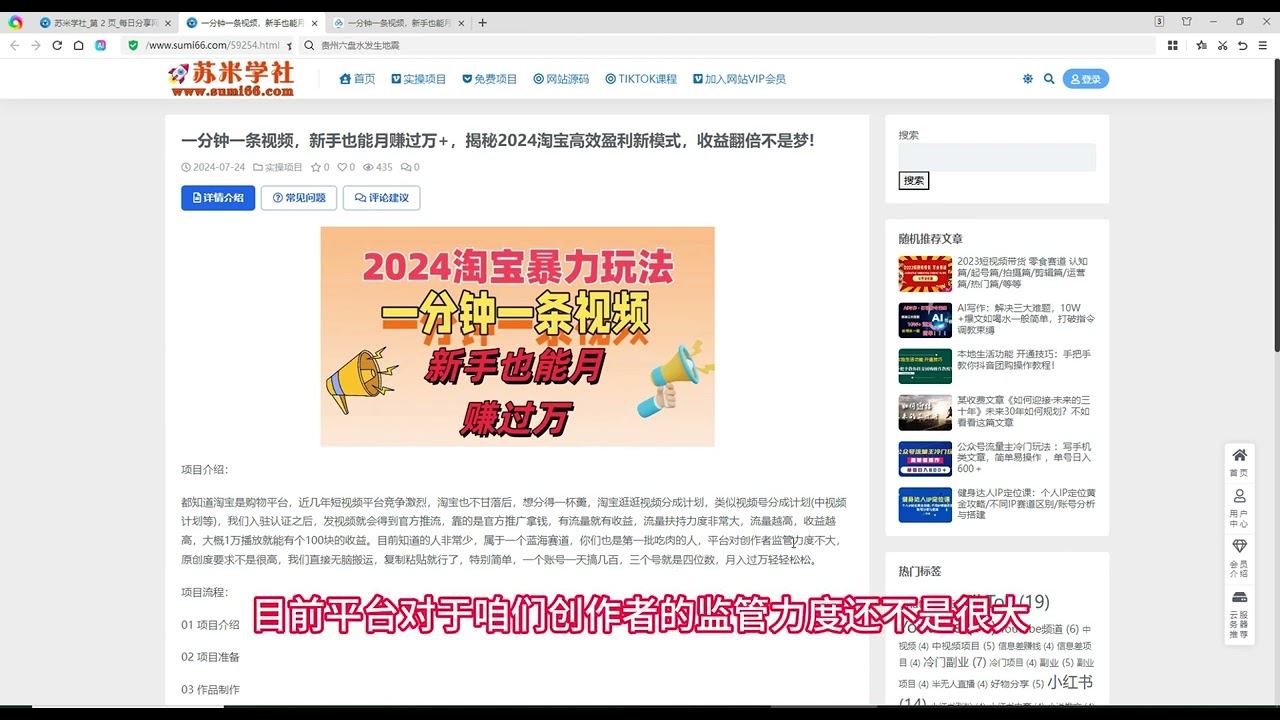Click the undo closed tab arrow
The height and width of the screenshot is (720, 1280).
coord(1243,45)
